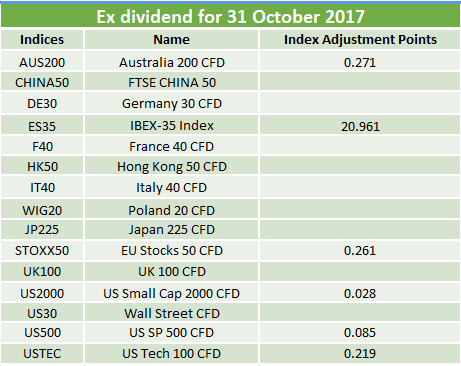461x366 pixels.
Task: Select the 0.271 adjustment value
Action: tap(360, 62)
